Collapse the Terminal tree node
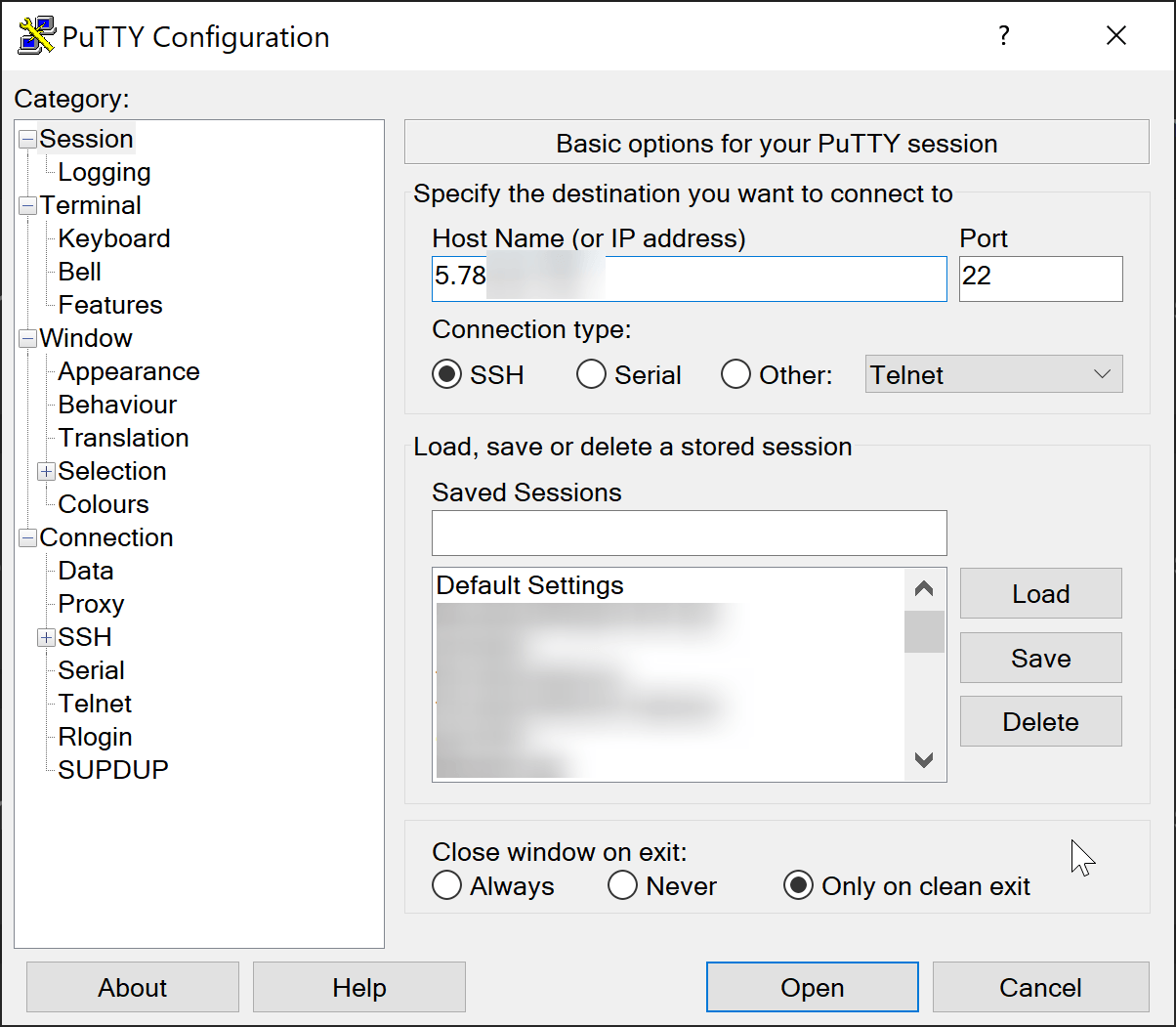Screen dimensions: 1176x1027 [27, 205]
